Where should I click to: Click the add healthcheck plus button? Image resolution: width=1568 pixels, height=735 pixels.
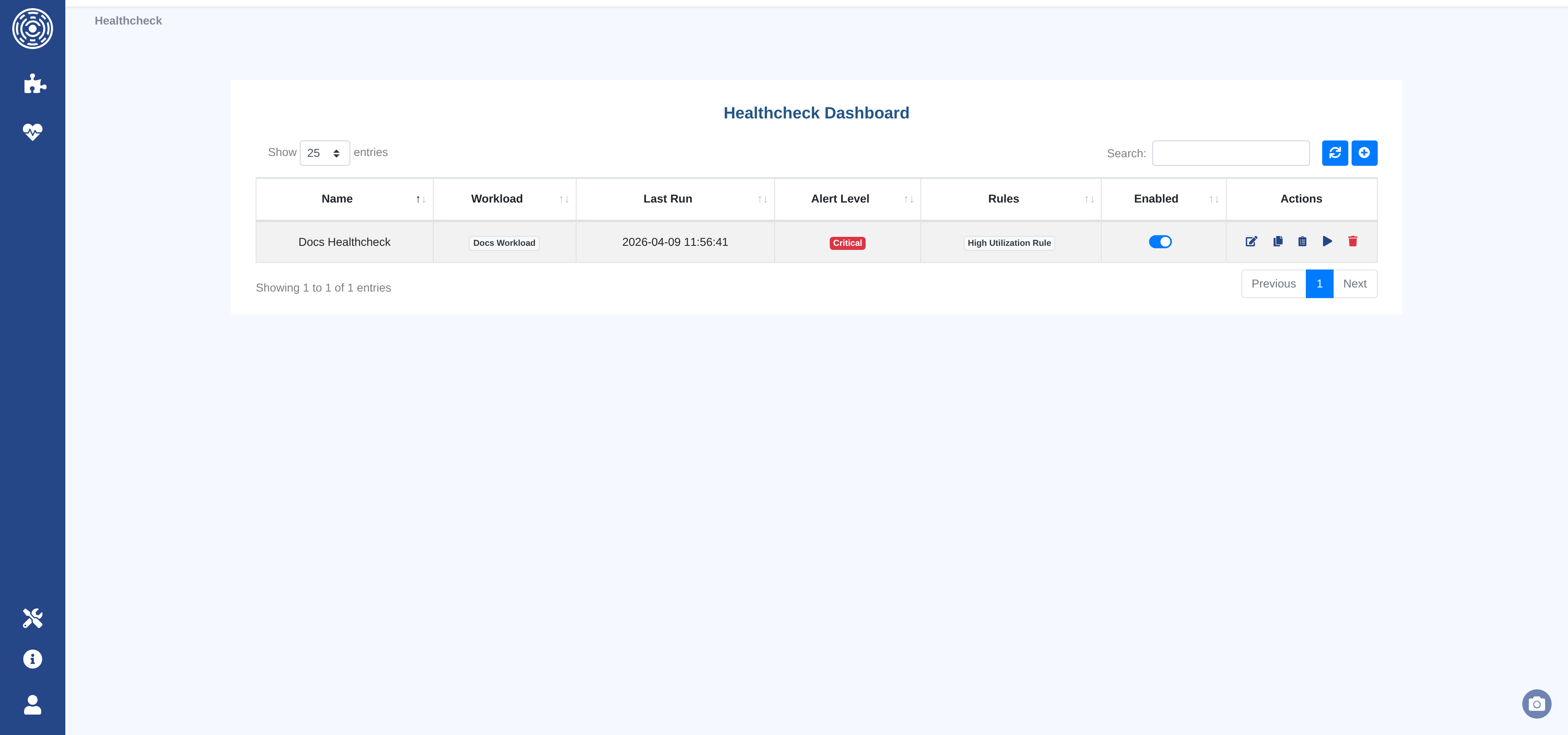tap(1364, 153)
